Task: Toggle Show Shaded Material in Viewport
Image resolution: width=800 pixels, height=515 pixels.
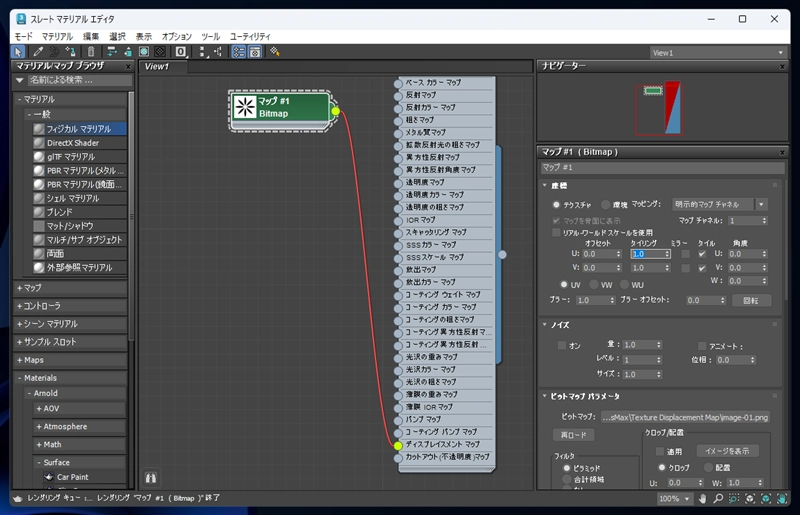Action: (144, 52)
